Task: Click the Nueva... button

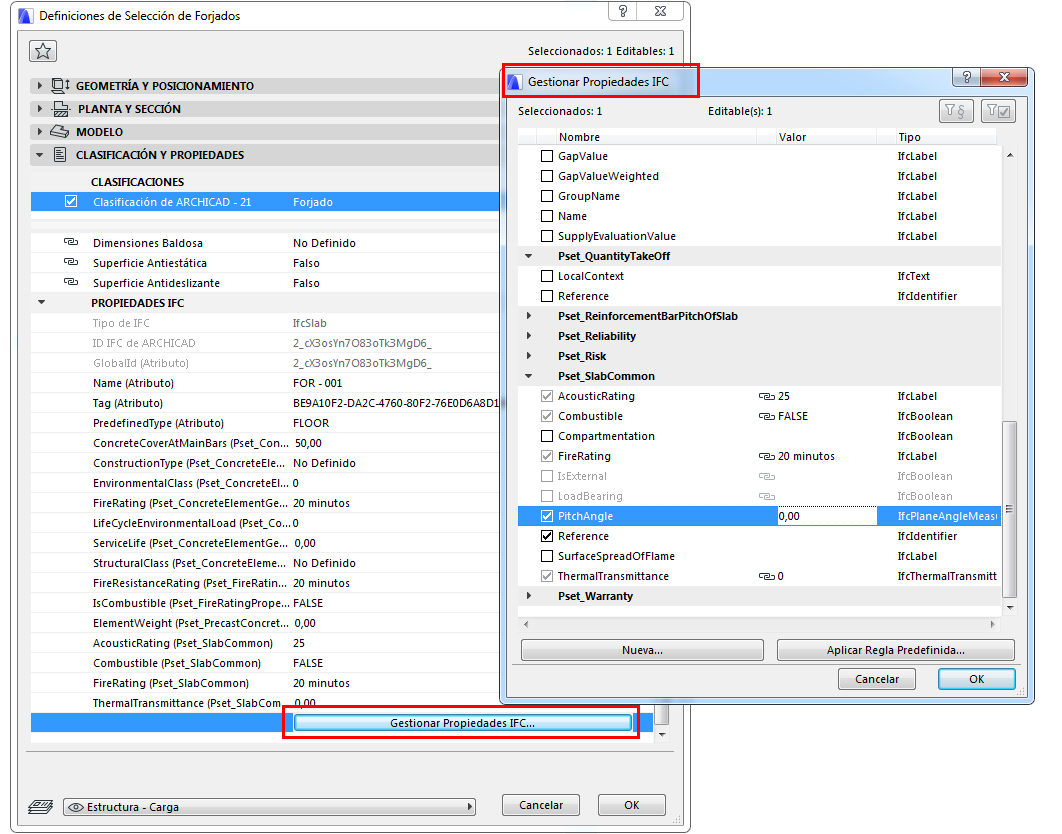Action: [x=642, y=650]
